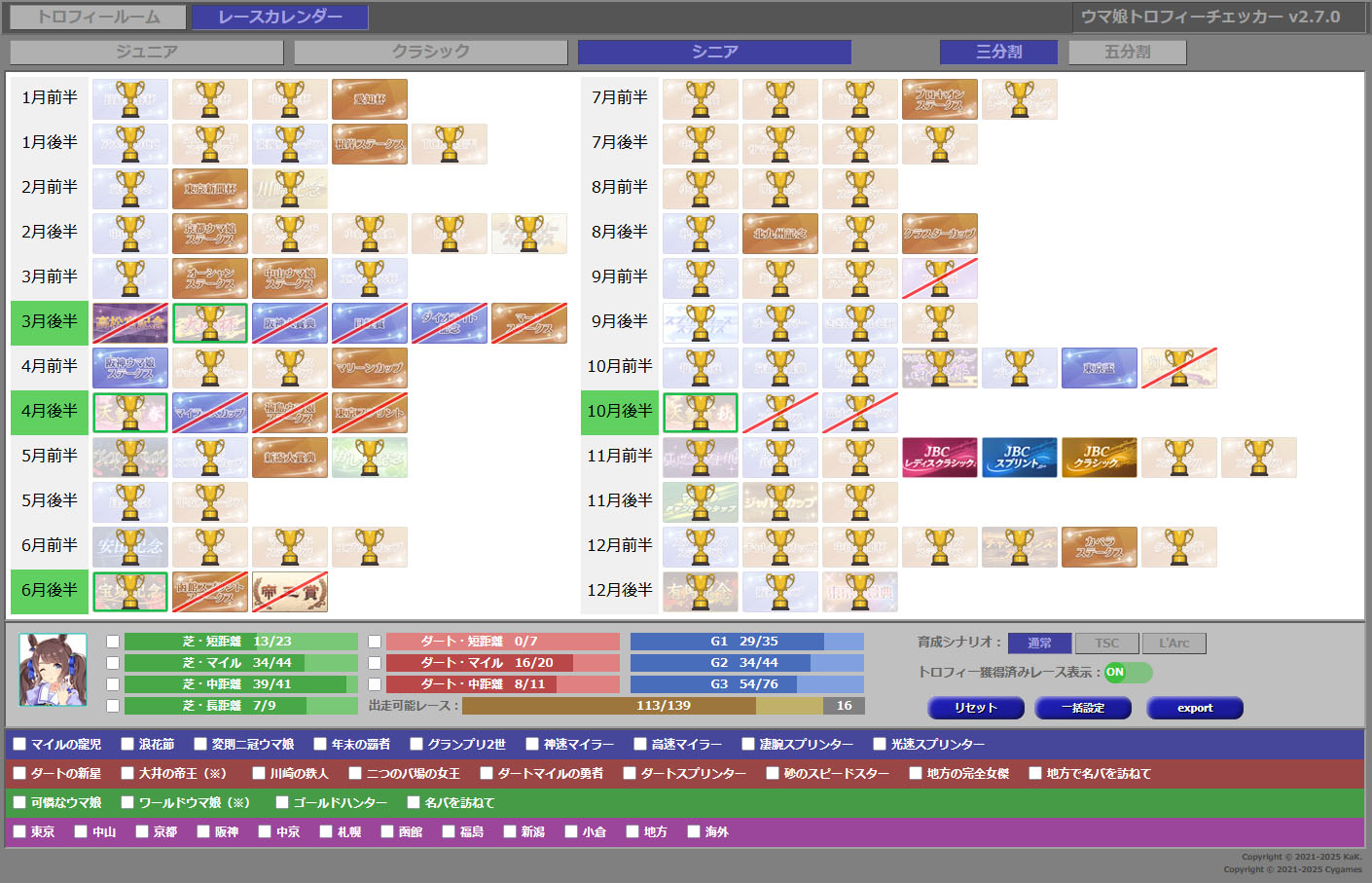1372x883 pixels.
Task: Click the 阪神大賞典 race tile
Action: [290, 323]
